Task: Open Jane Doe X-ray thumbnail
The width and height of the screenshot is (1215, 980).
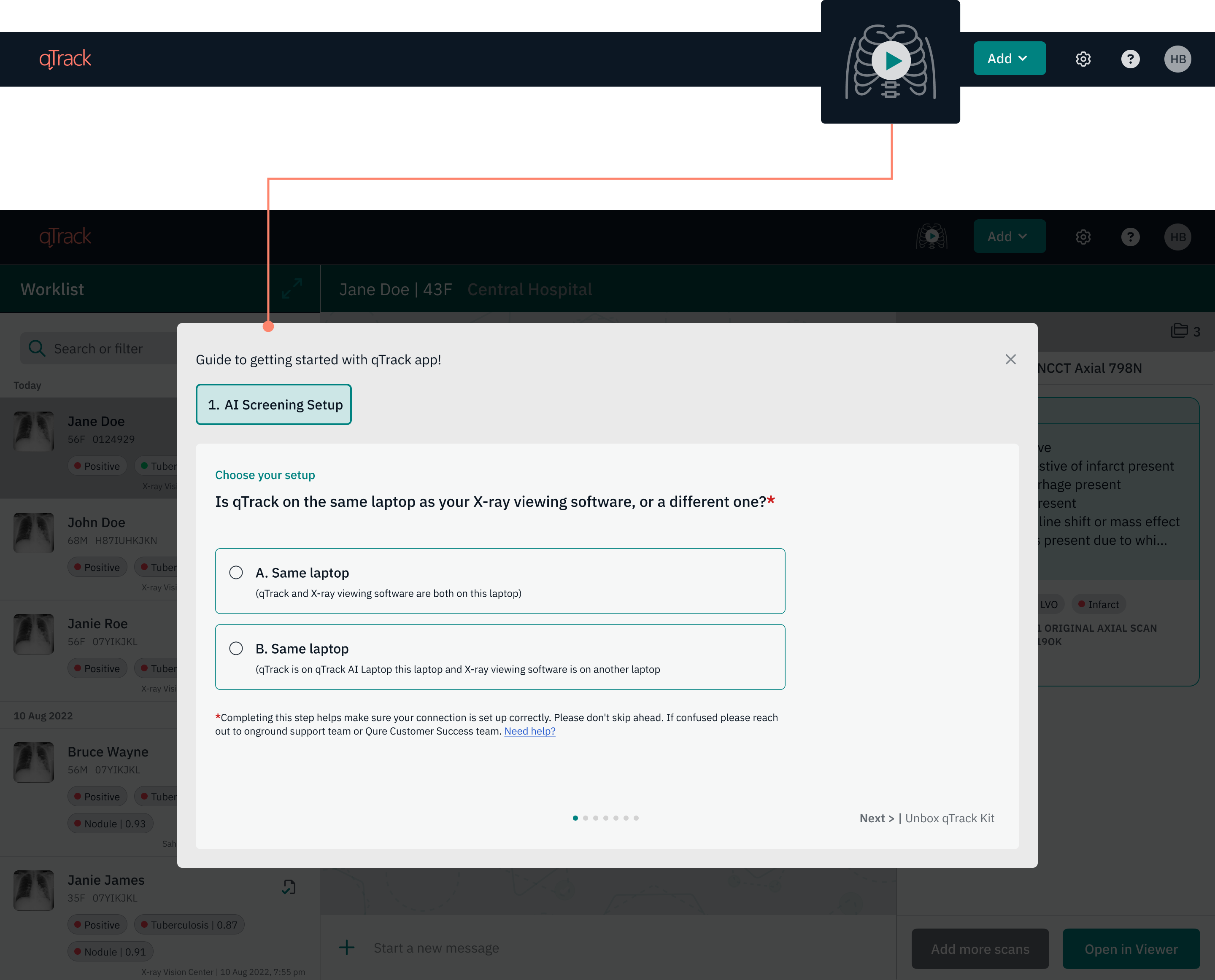Action: tap(34, 431)
